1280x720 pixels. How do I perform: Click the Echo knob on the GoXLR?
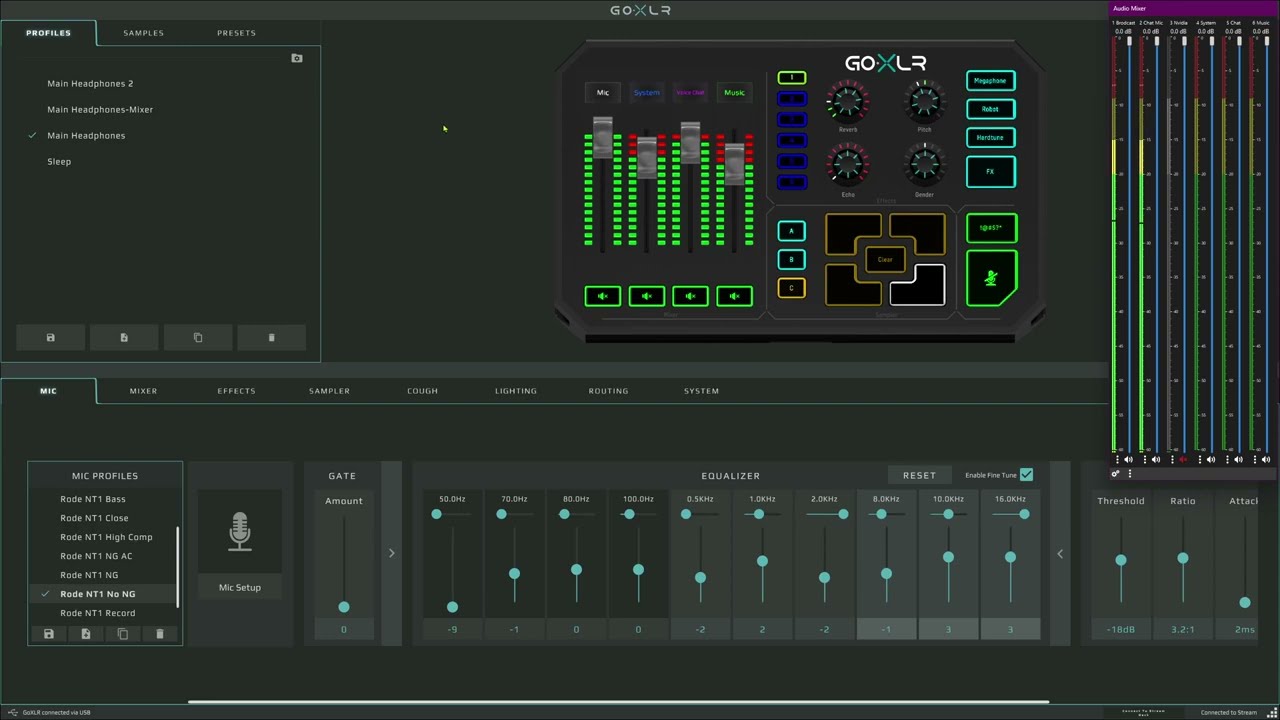848,166
